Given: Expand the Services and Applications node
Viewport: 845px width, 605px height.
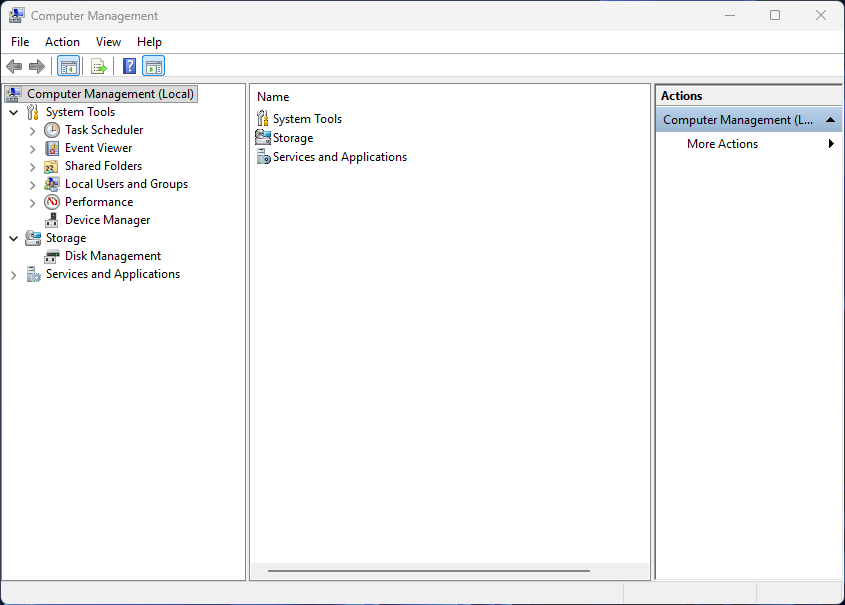Looking at the screenshot, I should click(13, 273).
